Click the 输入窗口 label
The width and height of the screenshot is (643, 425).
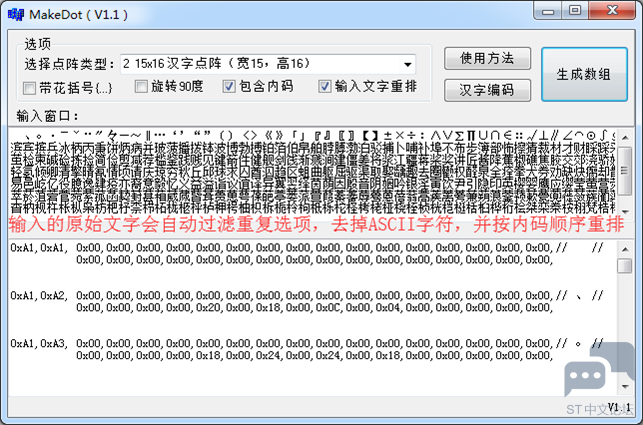click(47, 117)
